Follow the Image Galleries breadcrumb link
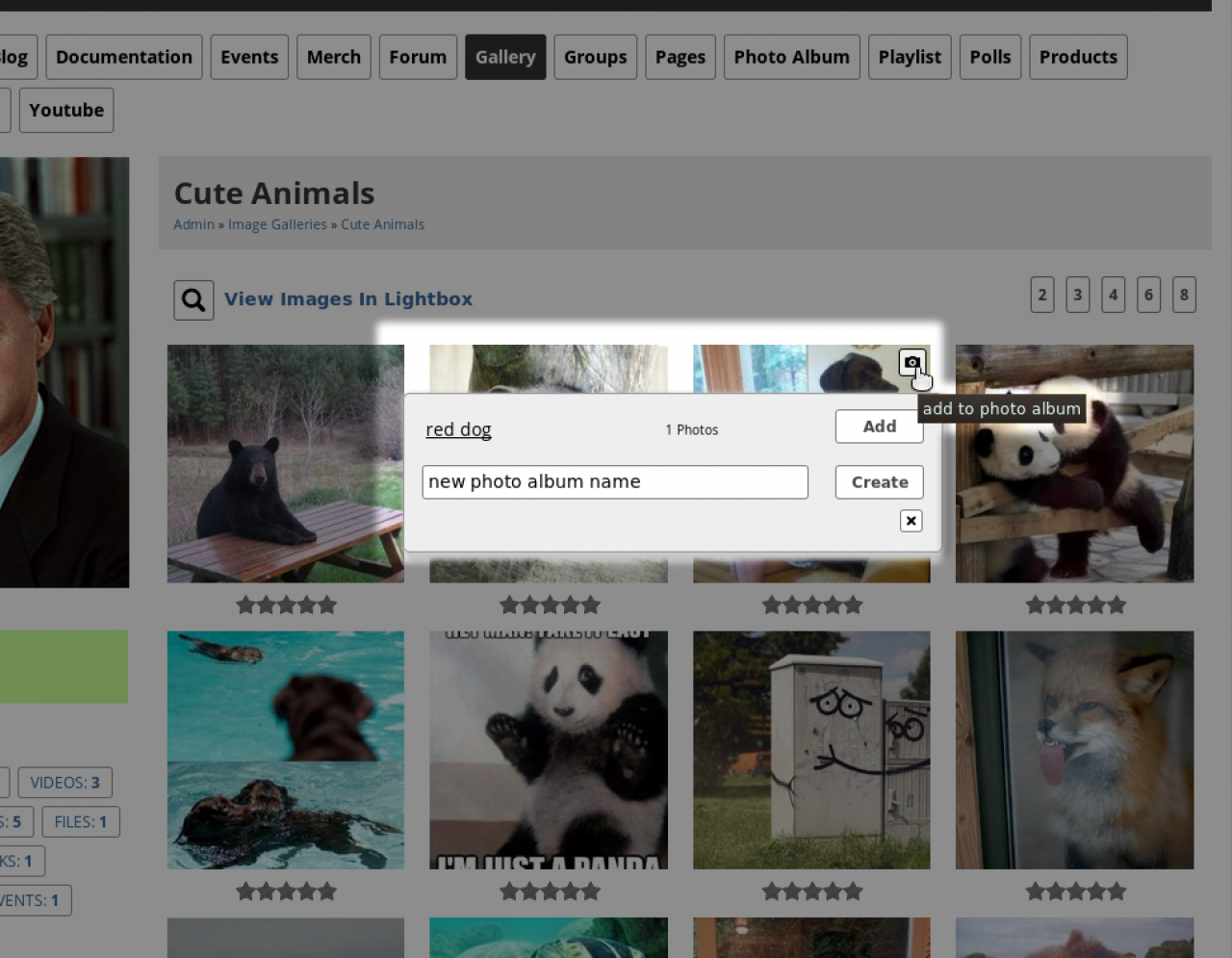This screenshot has height=958, width=1232. click(277, 224)
